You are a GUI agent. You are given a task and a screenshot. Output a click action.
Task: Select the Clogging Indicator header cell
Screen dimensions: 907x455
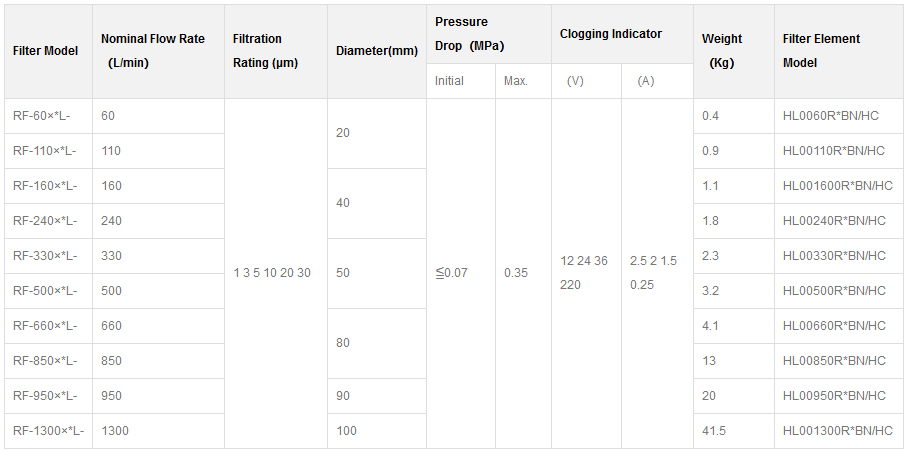(x=610, y=34)
